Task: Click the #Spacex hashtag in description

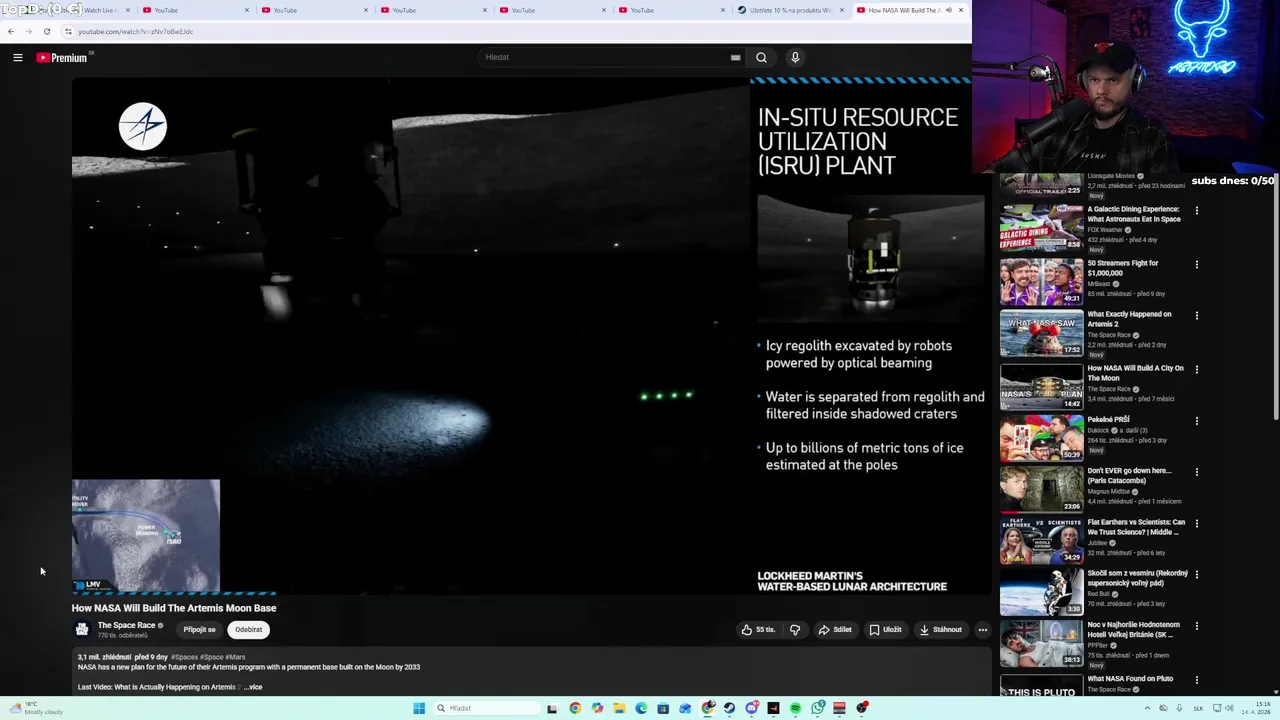Action: (184, 657)
